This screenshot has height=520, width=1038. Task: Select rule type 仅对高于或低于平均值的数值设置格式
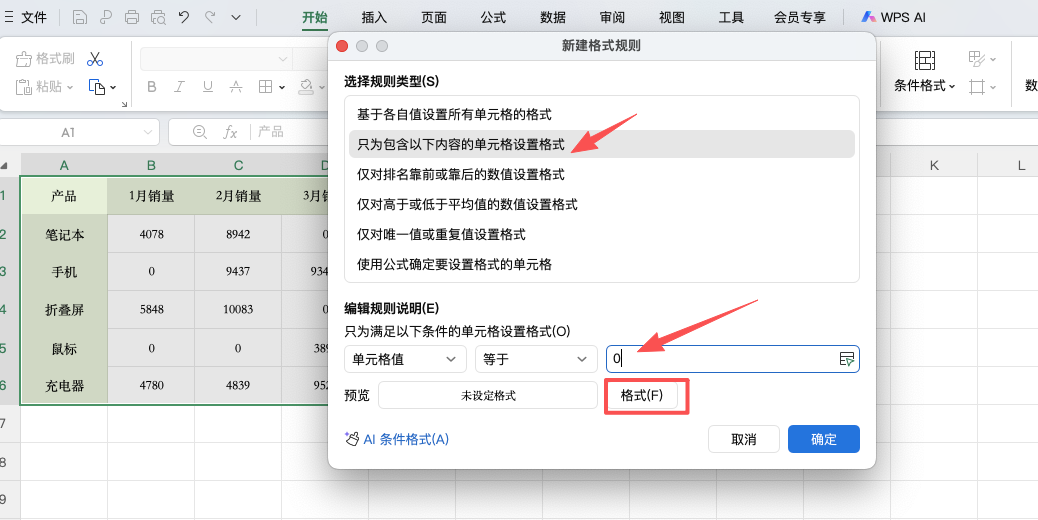click(602, 204)
